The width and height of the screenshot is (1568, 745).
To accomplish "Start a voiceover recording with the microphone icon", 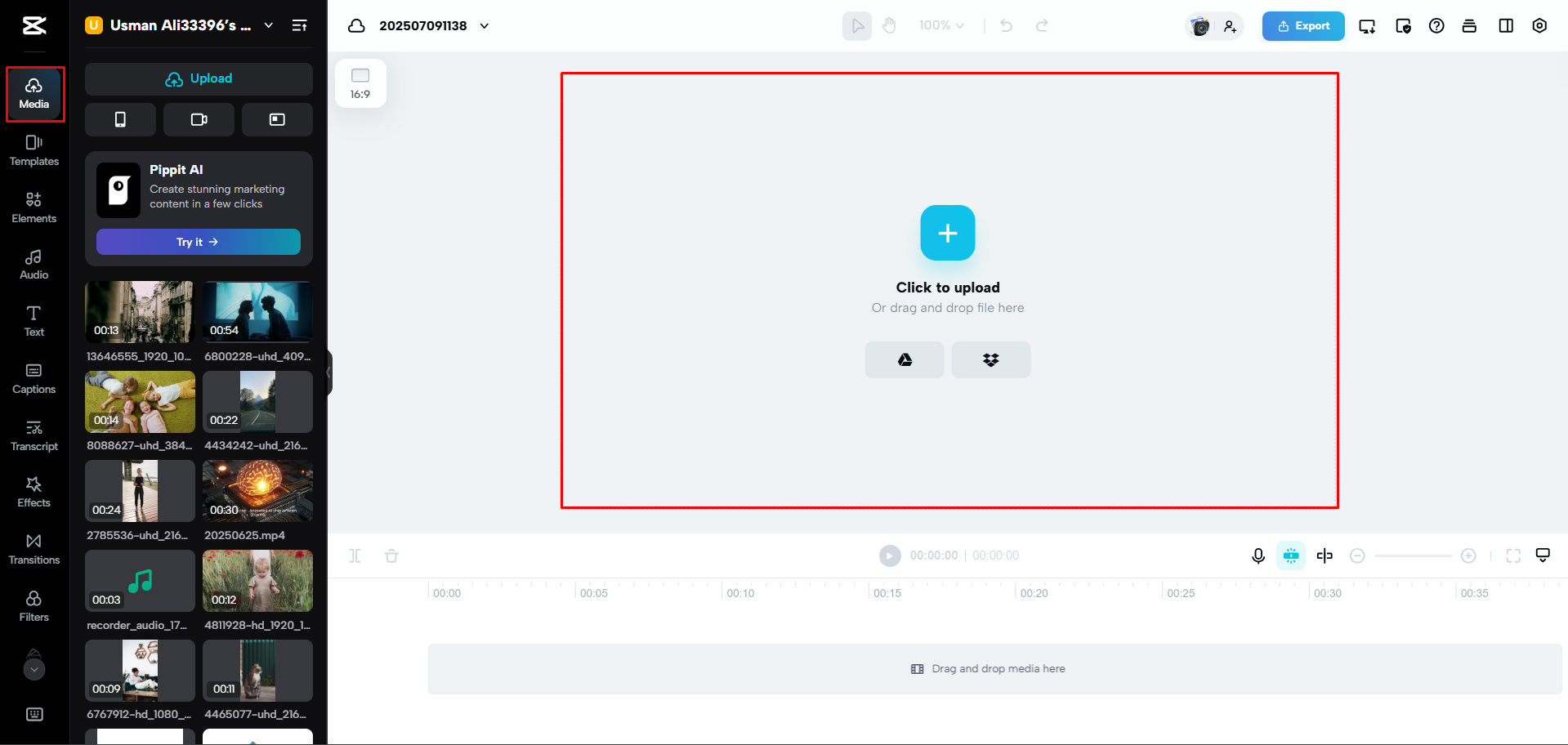I will coord(1258,555).
